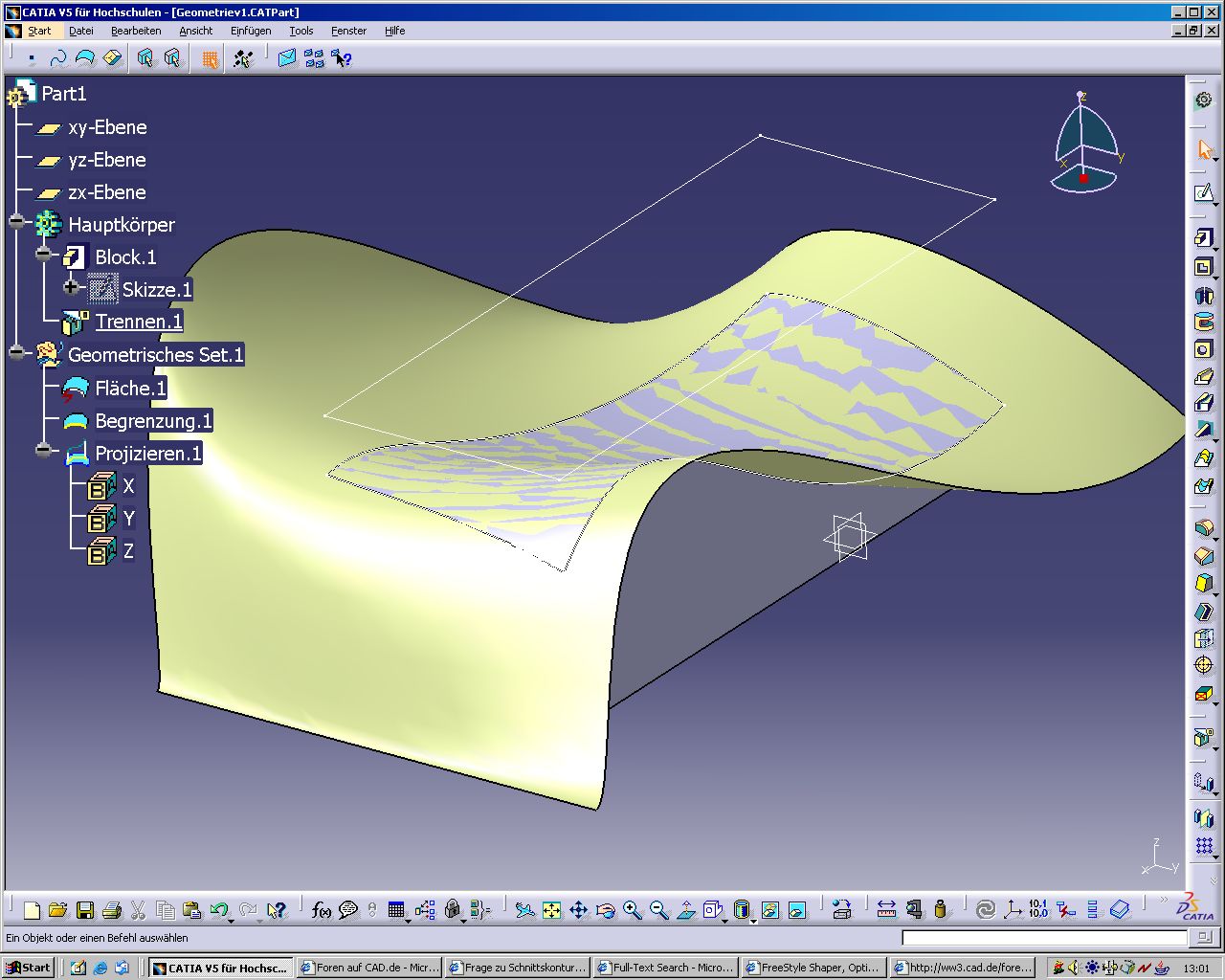Click the grid pattern icon on right toolbar
Image resolution: width=1225 pixels, height=980 pixels.
(1204, 846)
